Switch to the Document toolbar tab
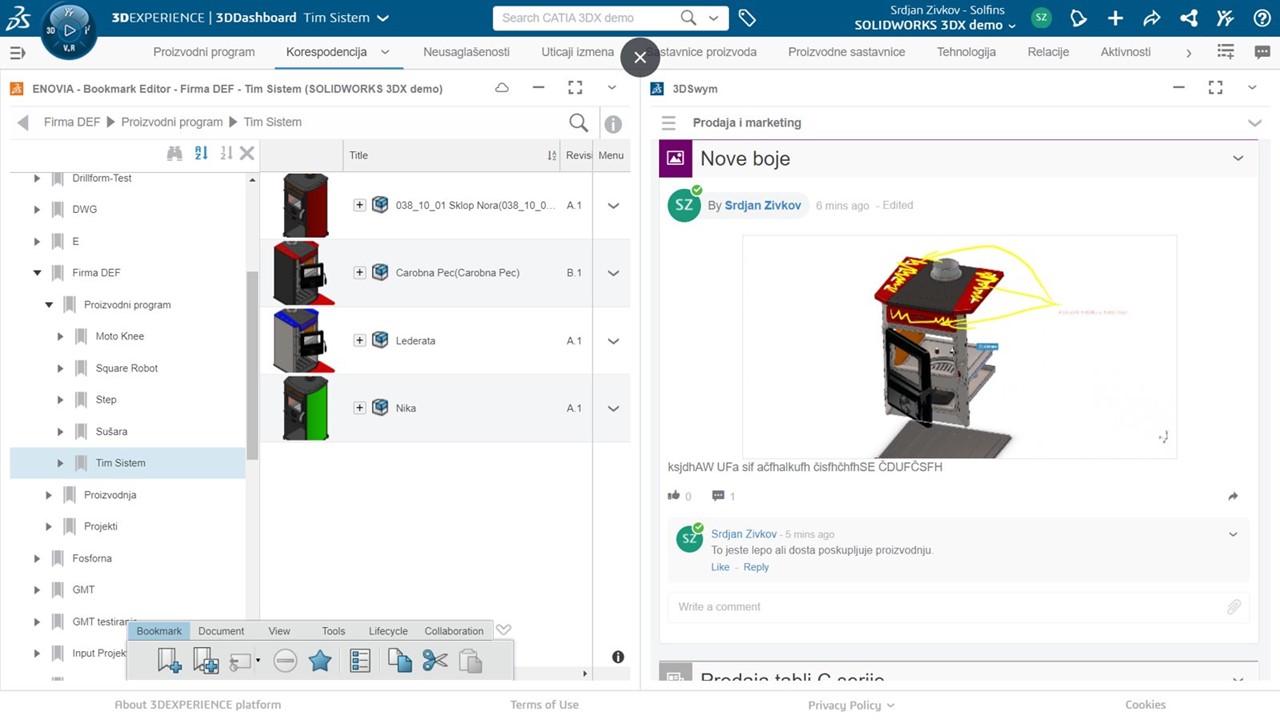The width and height of the screenshot is (1280, 720). [x=220, y=630]
